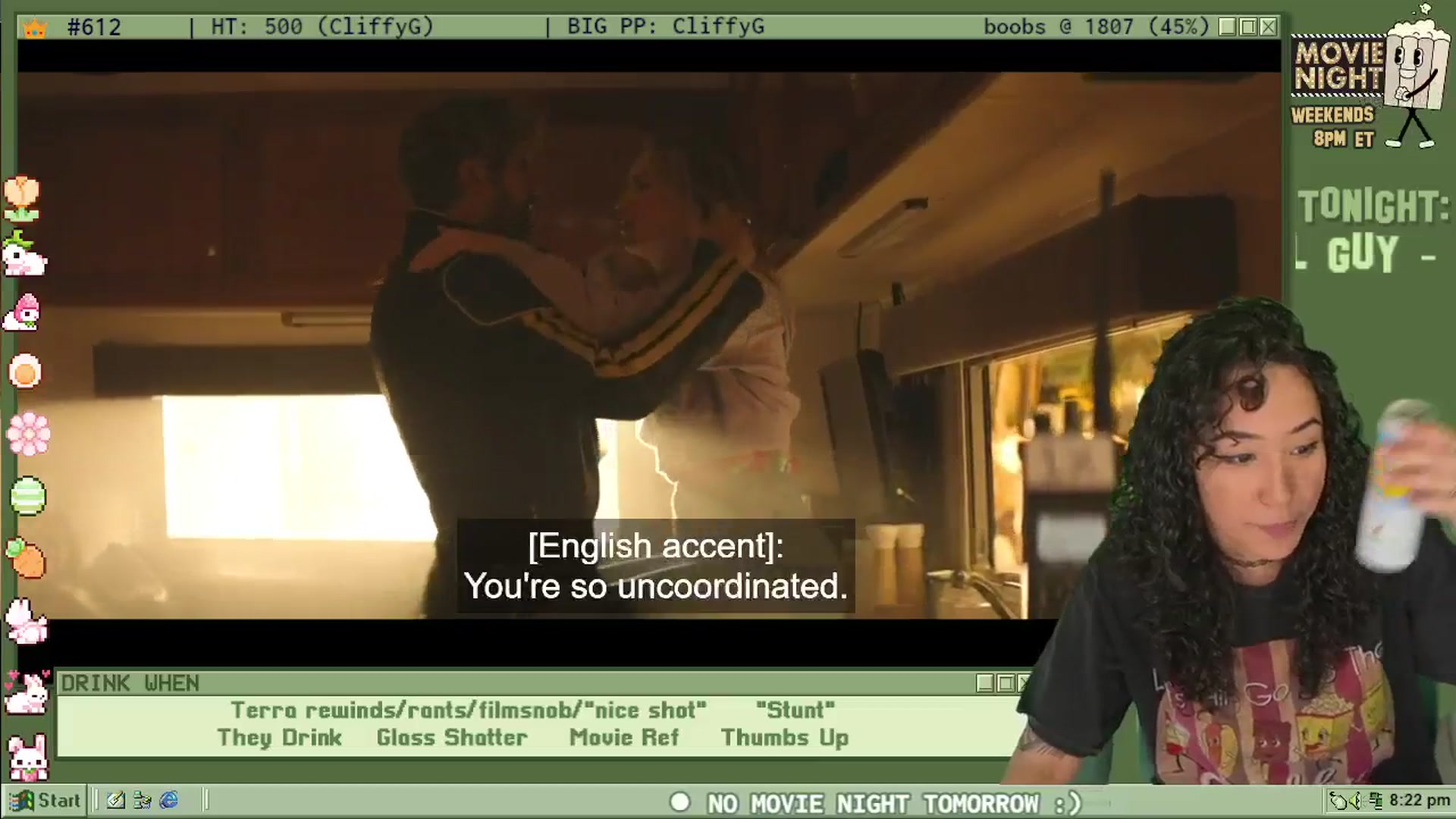Open the pink flower desktop icon
1456x819 pixels.
[28, 434]
